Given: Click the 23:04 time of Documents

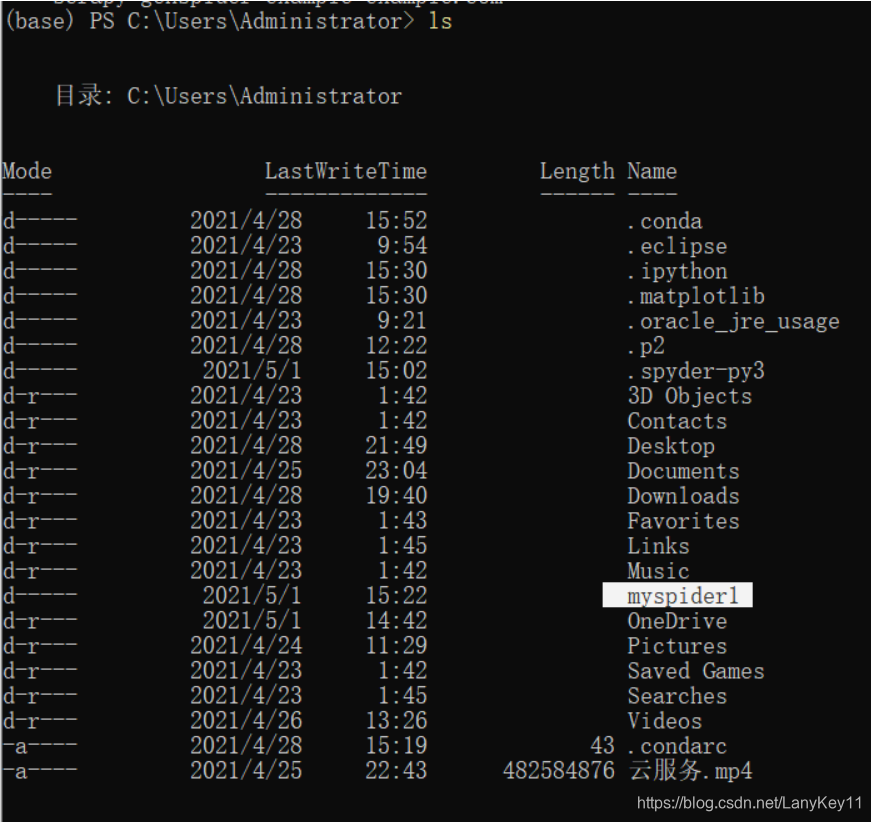Looking at the screenshot, I should [x=396, y=471].
